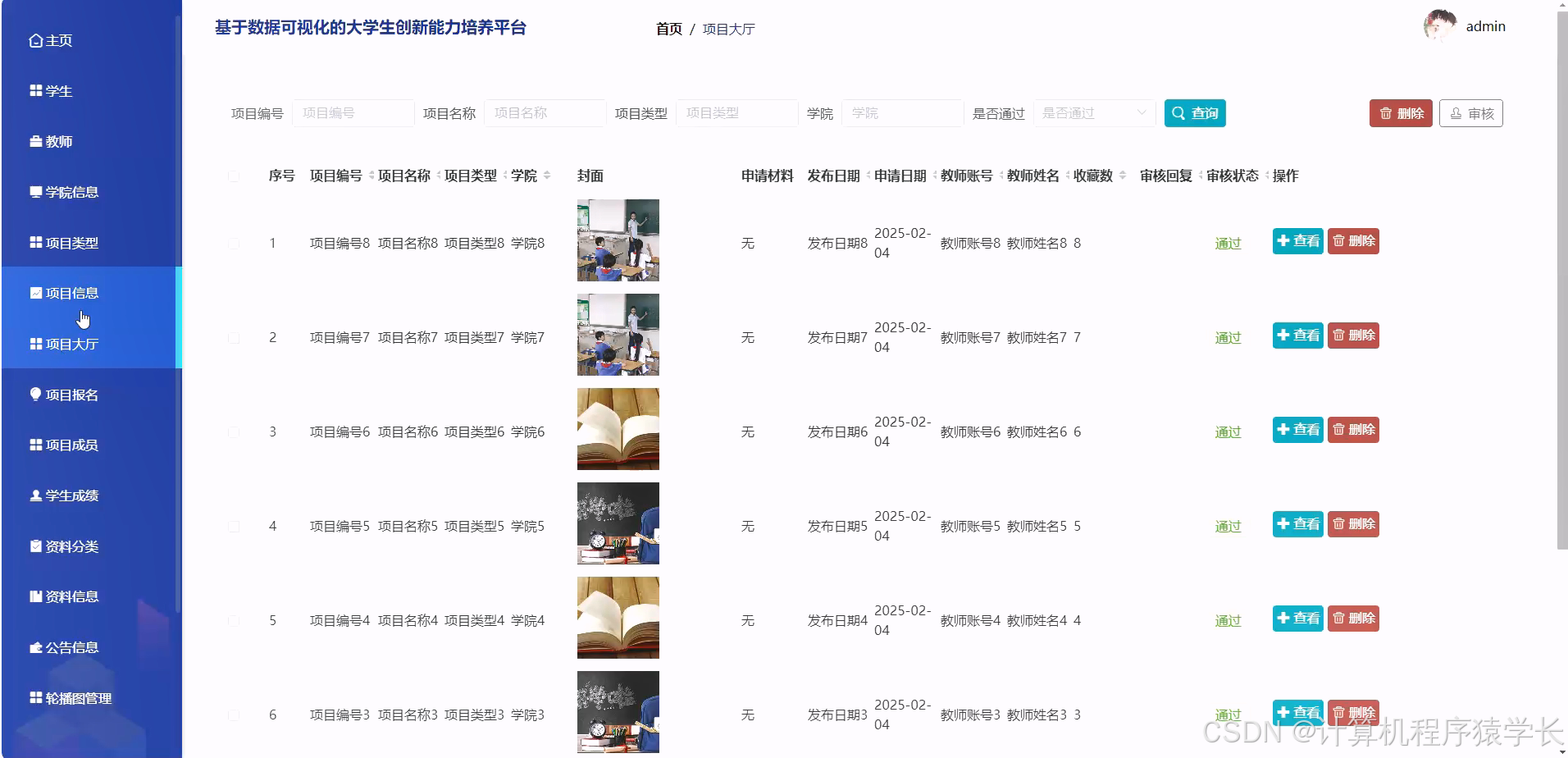1568x758 pixels.
Task: Click the 查询 search button
Action: pyautogui.click(x=1195, y=113)
